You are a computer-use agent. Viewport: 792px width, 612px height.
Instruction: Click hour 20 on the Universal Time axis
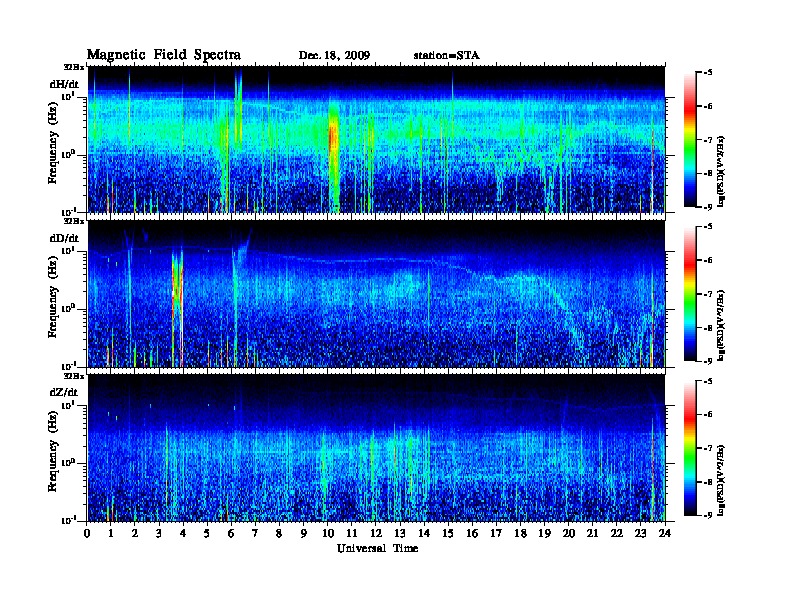click(569, 533)
